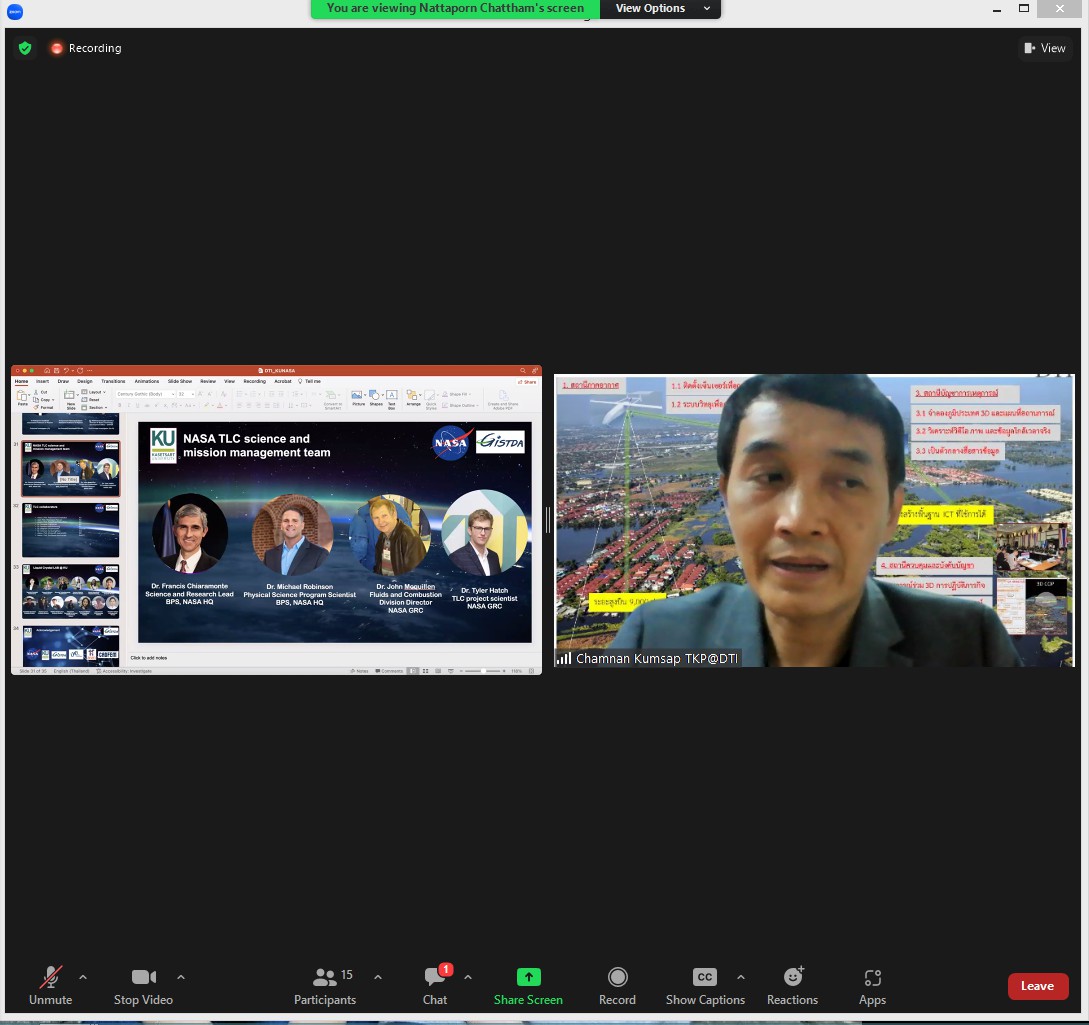
Task: Open video options arrow beside Stop Video
Action: (x=181, y=977)
